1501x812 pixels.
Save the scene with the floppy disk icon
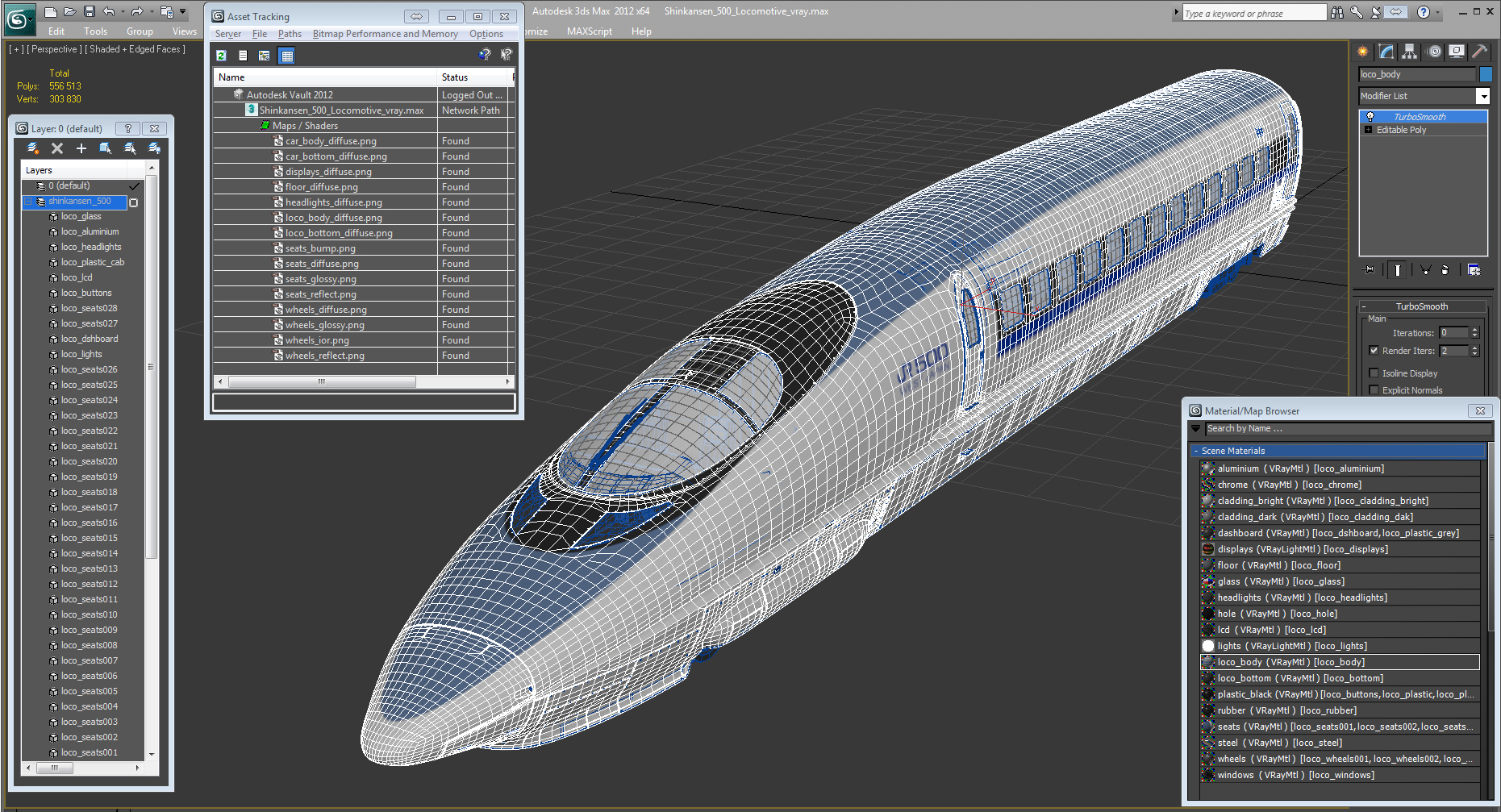[x=90, y=11]
